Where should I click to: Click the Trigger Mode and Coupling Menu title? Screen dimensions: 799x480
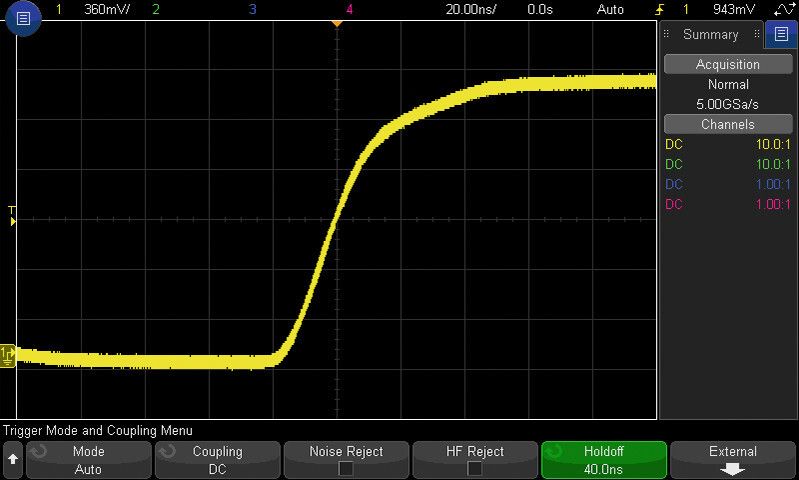pos(98,431)
